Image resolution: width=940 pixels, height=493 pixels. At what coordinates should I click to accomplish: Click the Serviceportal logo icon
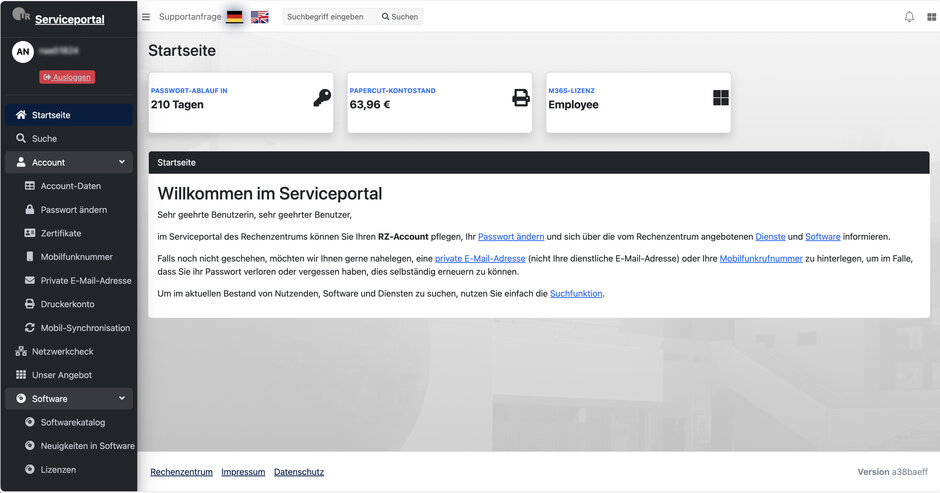(20, 16)
